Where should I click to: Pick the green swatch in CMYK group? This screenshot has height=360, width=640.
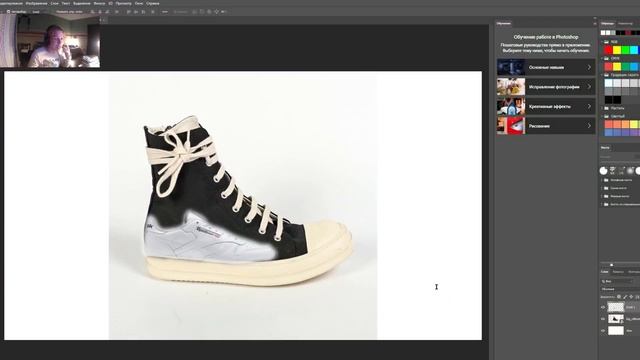tap(625, 67)
